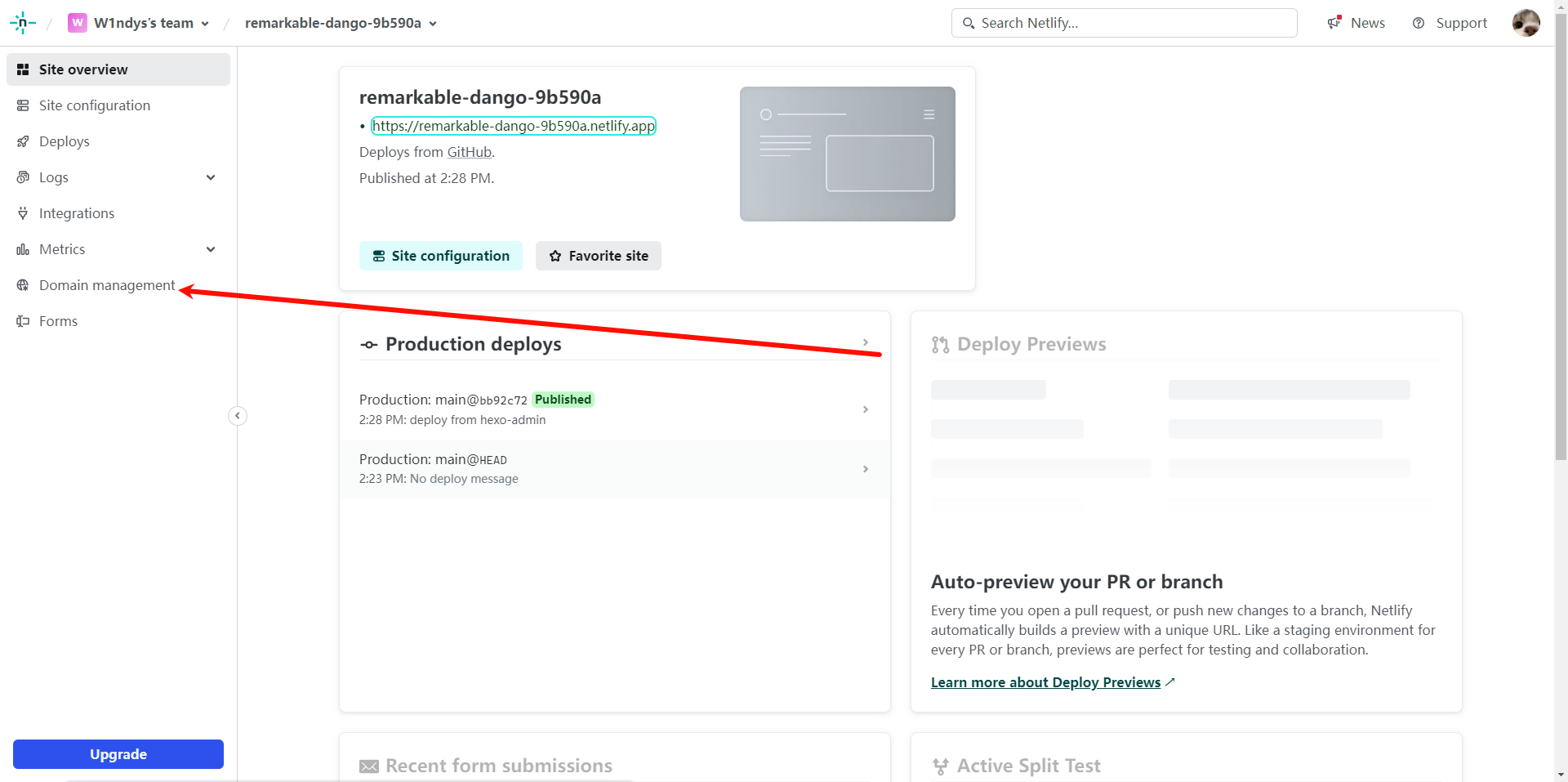Click the Domain management globe icon
1568x782 pixels.
[x=23, y=285]
